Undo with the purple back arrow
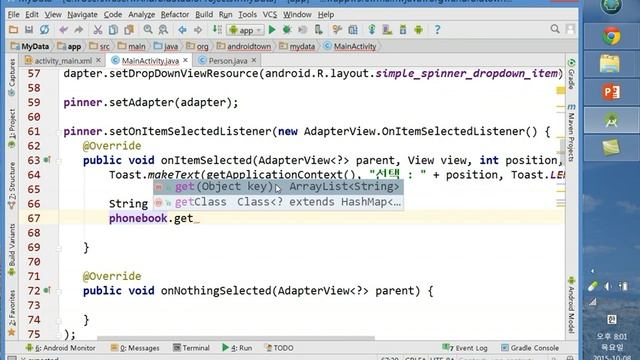 click(x=63, y=30)
